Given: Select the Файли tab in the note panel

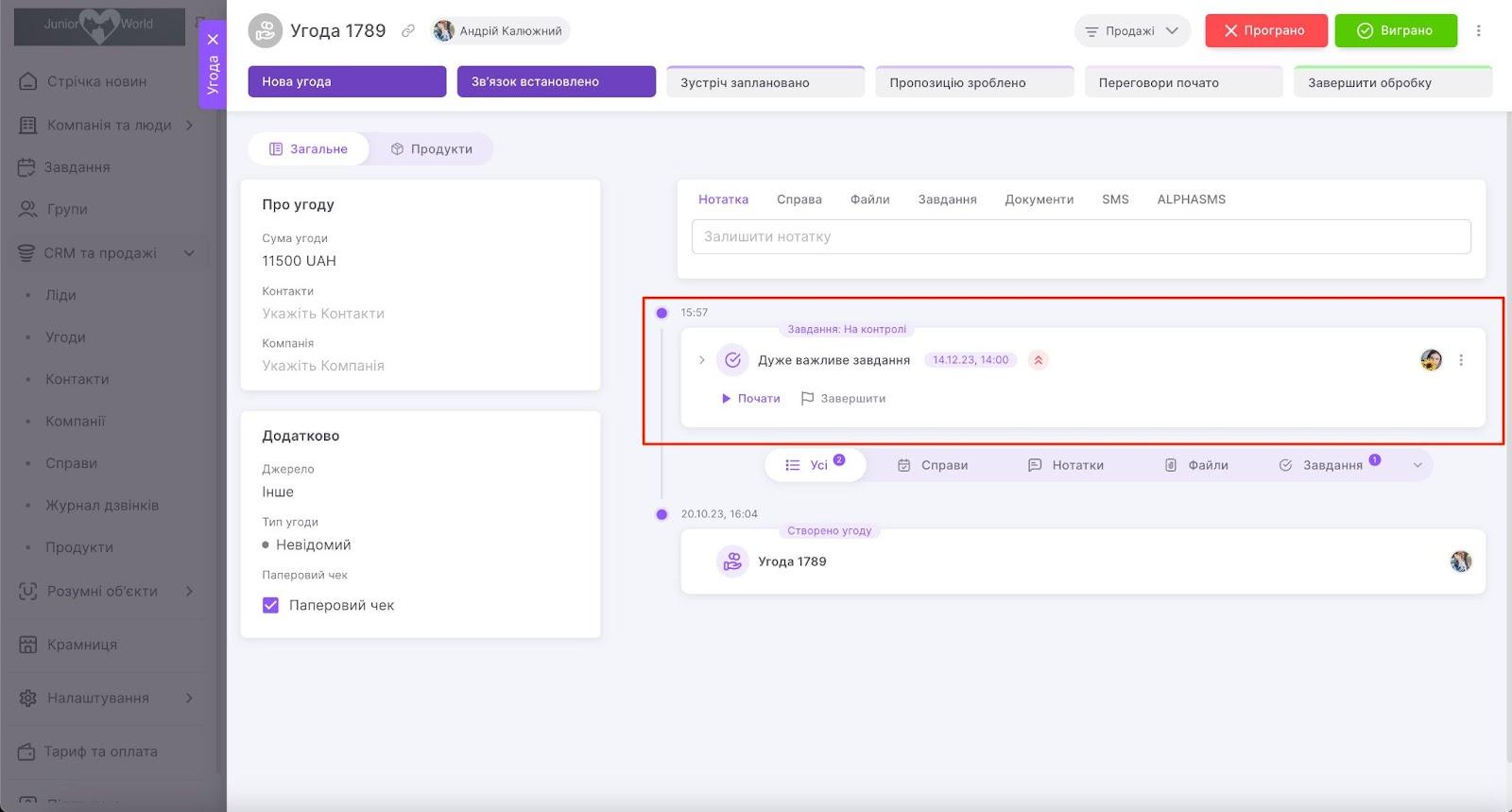Looking at the screenshot, I should point(869,199).
